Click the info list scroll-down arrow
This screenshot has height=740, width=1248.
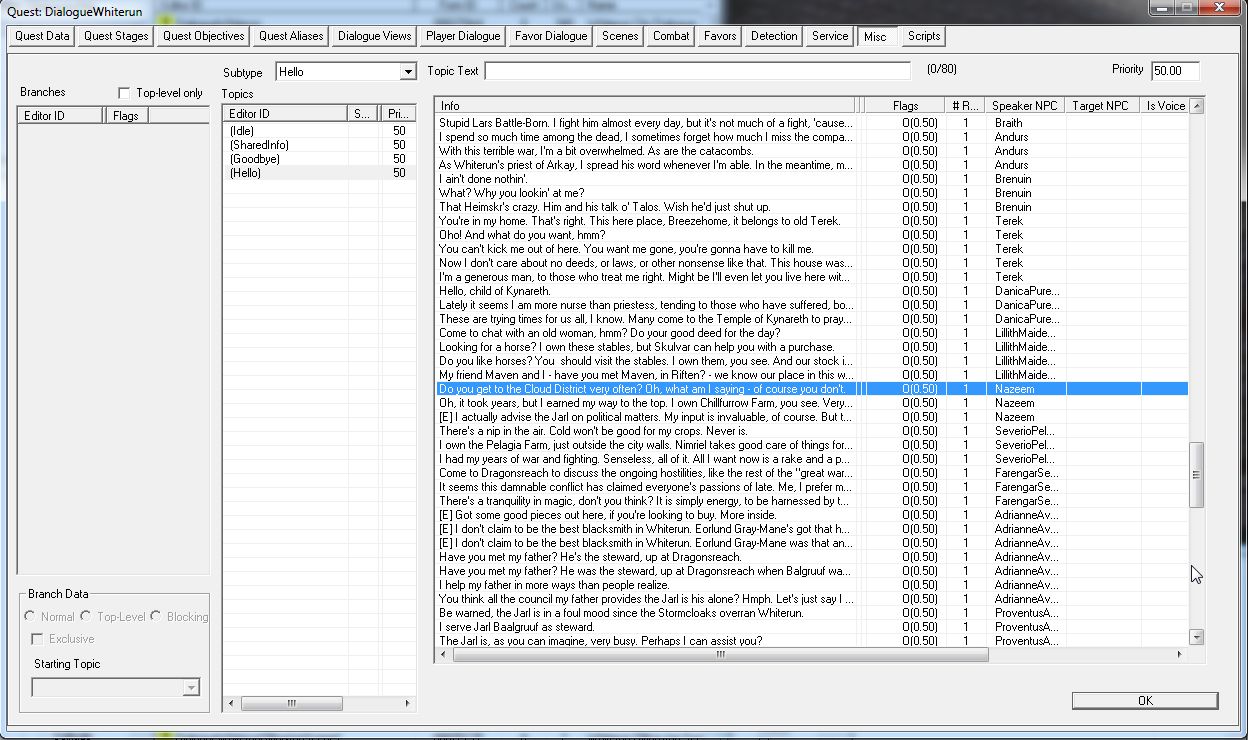[1196, 637]
